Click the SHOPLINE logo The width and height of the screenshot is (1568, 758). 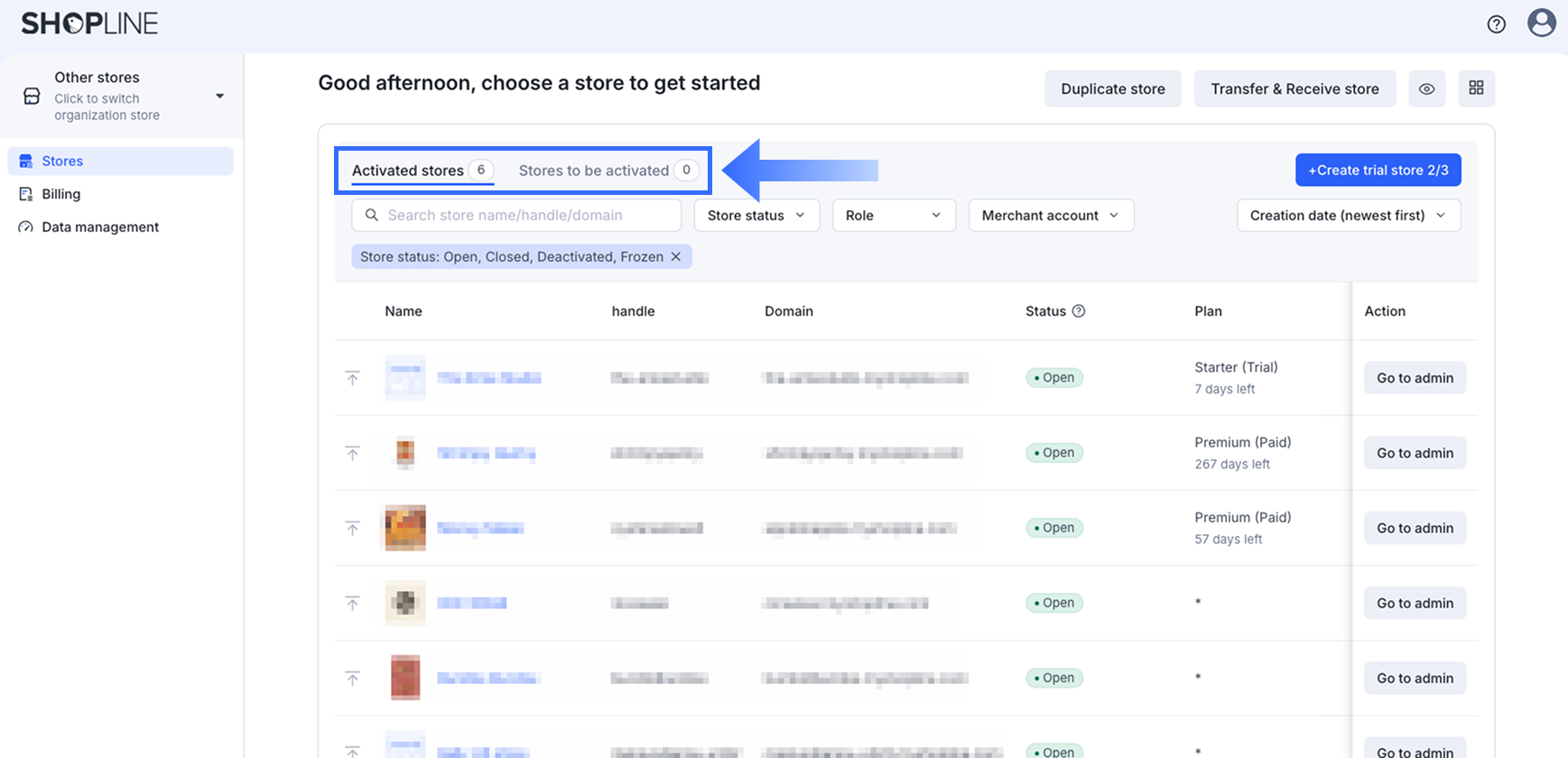(x=89, y=23)
